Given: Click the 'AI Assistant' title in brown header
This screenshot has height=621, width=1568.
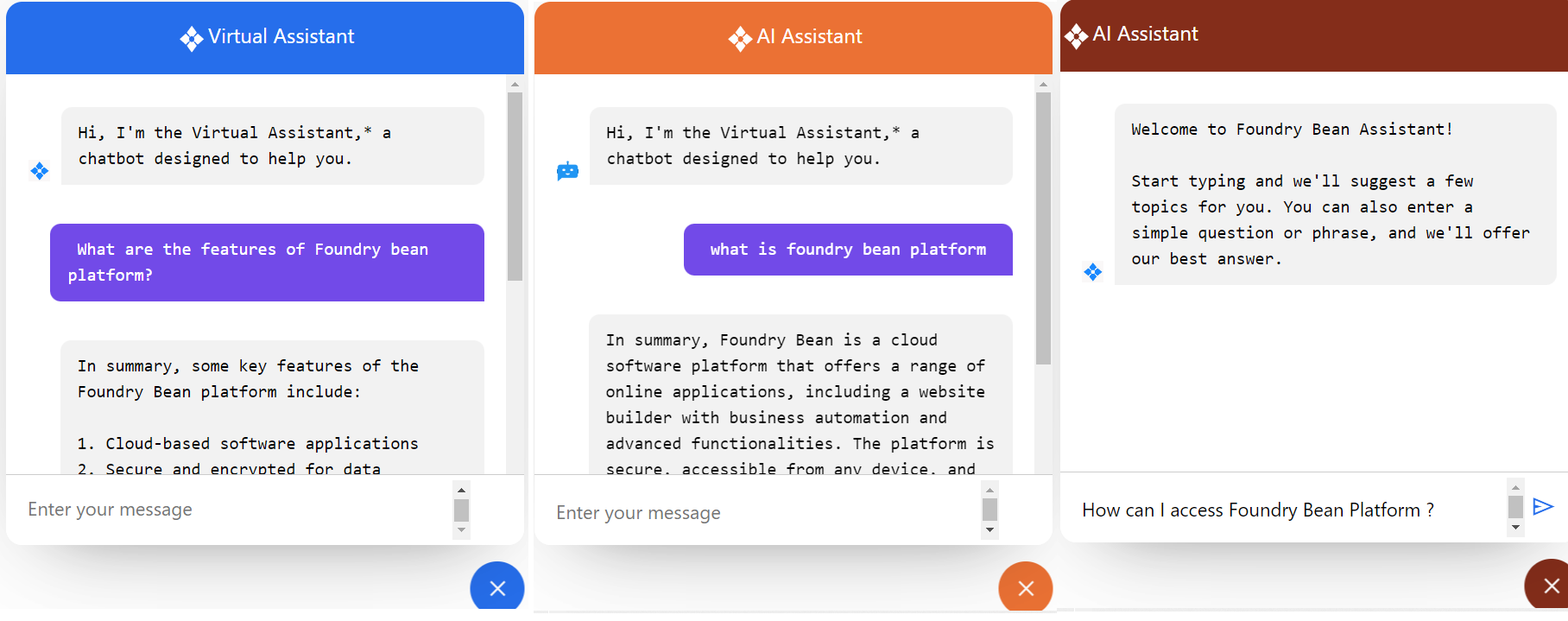Looking at the screenshot, I should pyautogui.click(x=1145, y=34).
